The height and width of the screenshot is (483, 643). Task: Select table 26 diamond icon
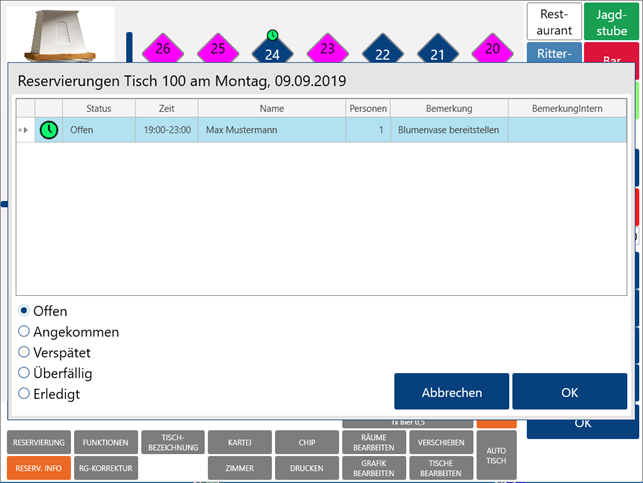pos(162,49)
